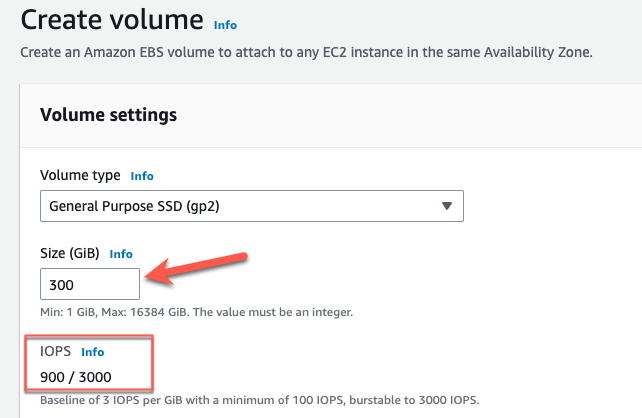
Task: Open the Volume type dropdown
Action: (251, 206)
